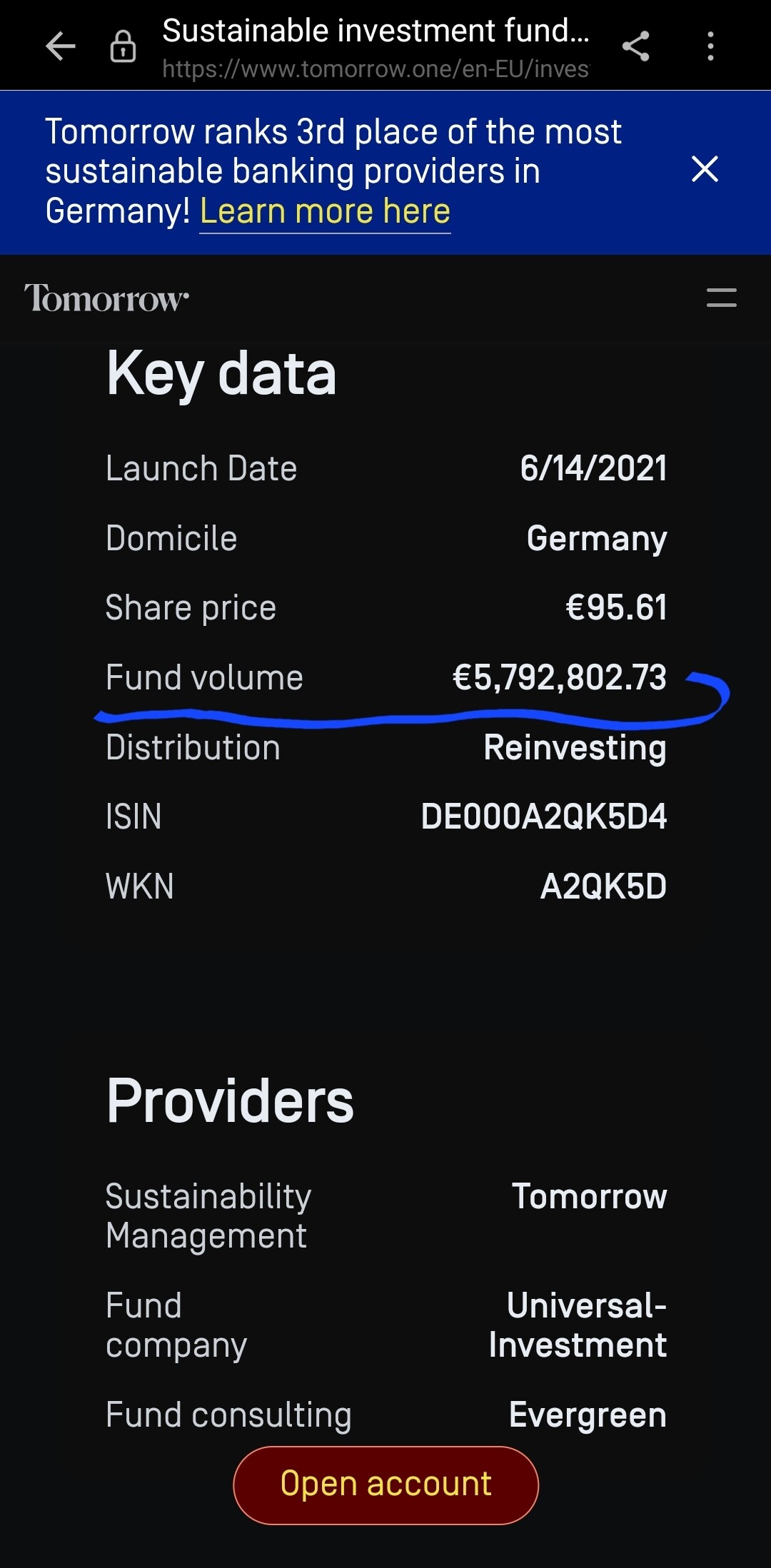Tap the WKN value A2QK5D
Viewport: 771px width, 1568px height.
coord(603,886)
